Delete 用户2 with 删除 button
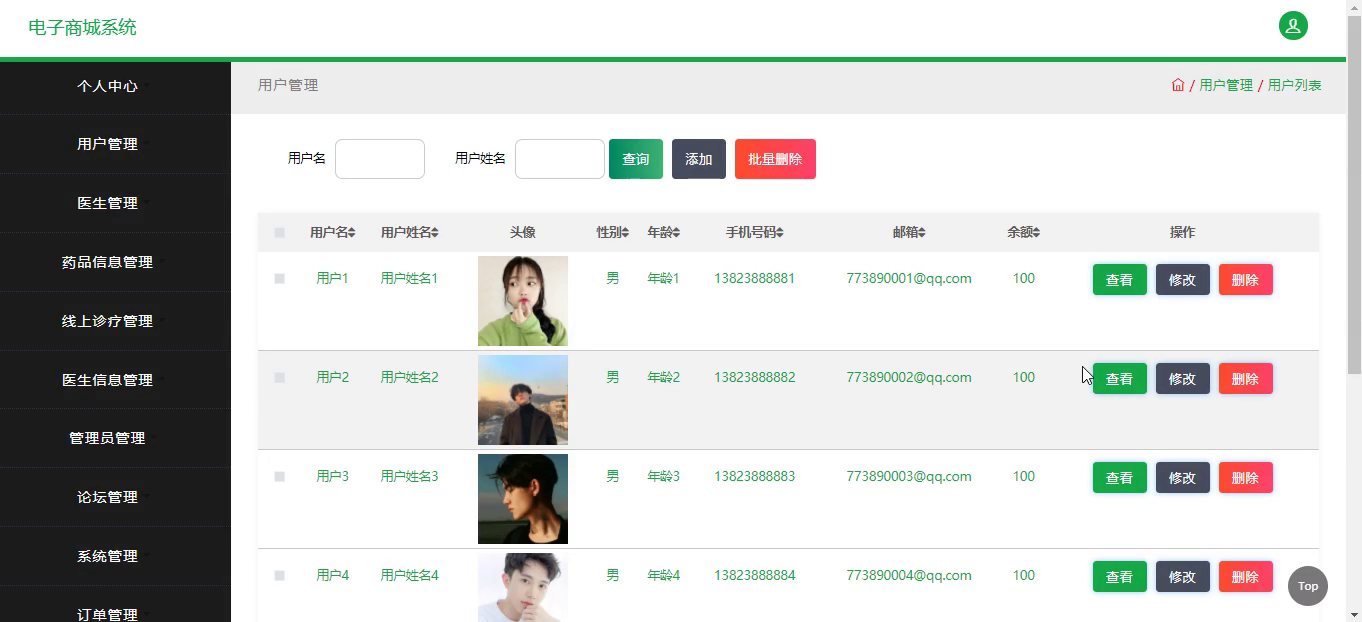The image size is (1362, 622). point(1245,379)
